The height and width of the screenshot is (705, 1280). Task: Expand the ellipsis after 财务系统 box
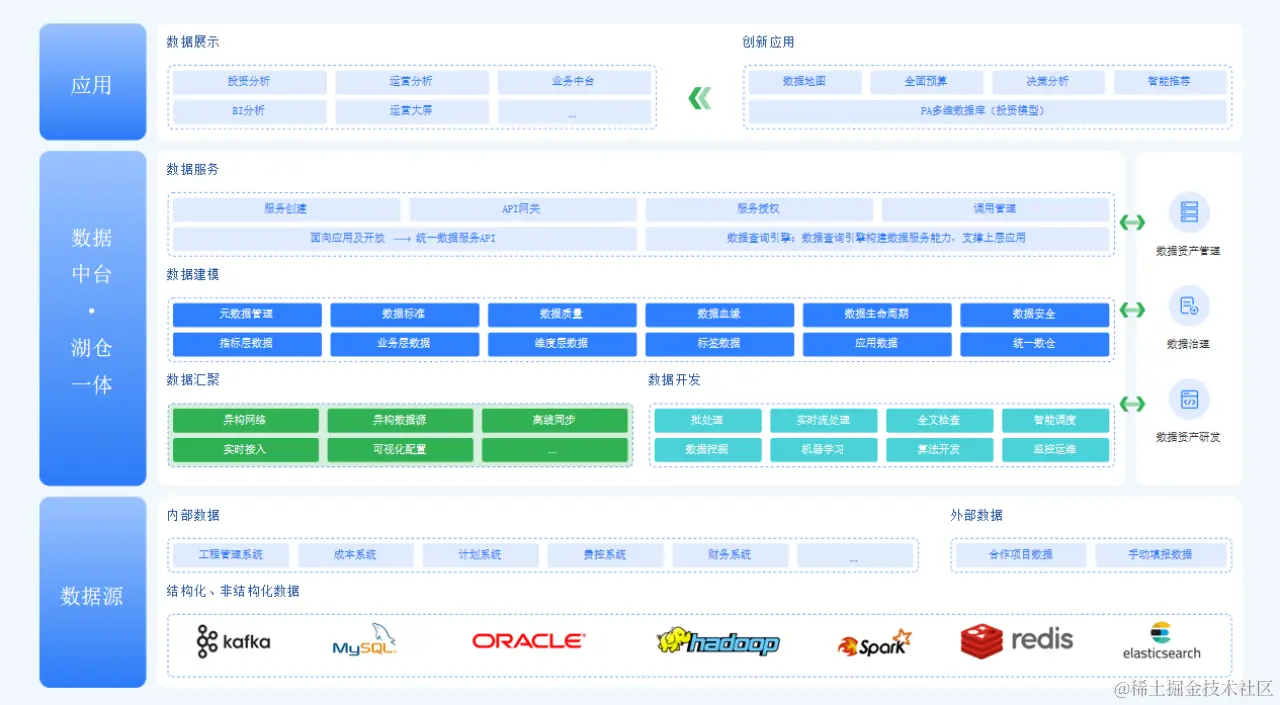[855, 555]
